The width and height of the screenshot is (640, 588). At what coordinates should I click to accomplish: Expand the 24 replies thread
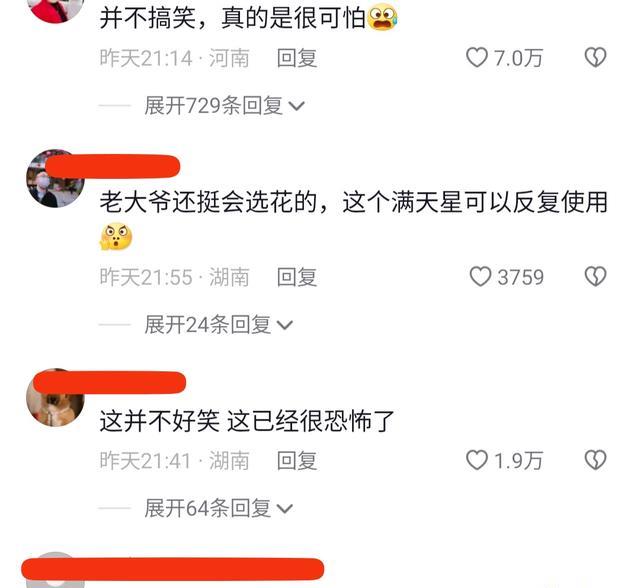[219, 325]
